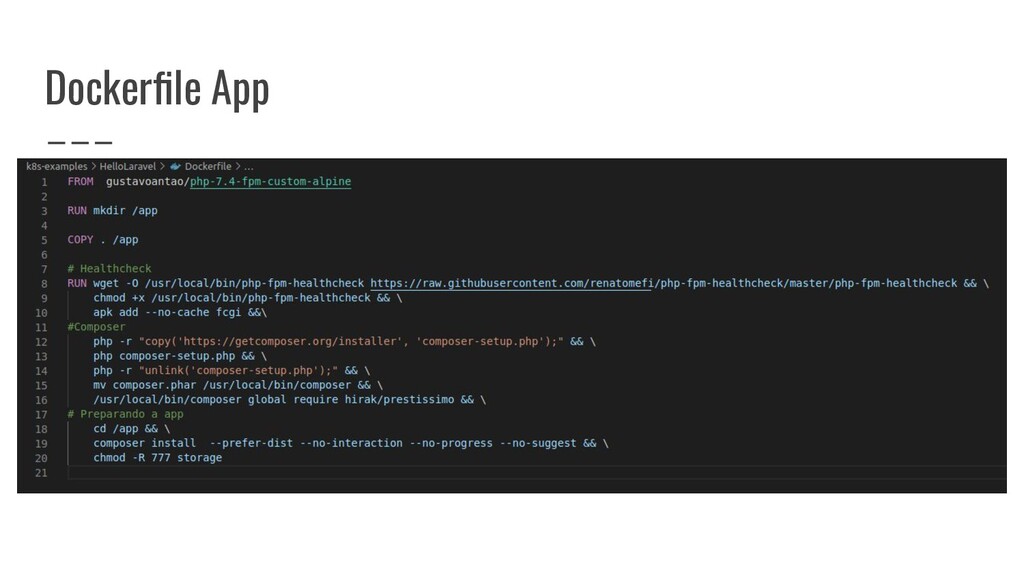1024x576 pixels.
Task: Click 'apk add --no-cache fcgi' line
Action: pos(180,312)
